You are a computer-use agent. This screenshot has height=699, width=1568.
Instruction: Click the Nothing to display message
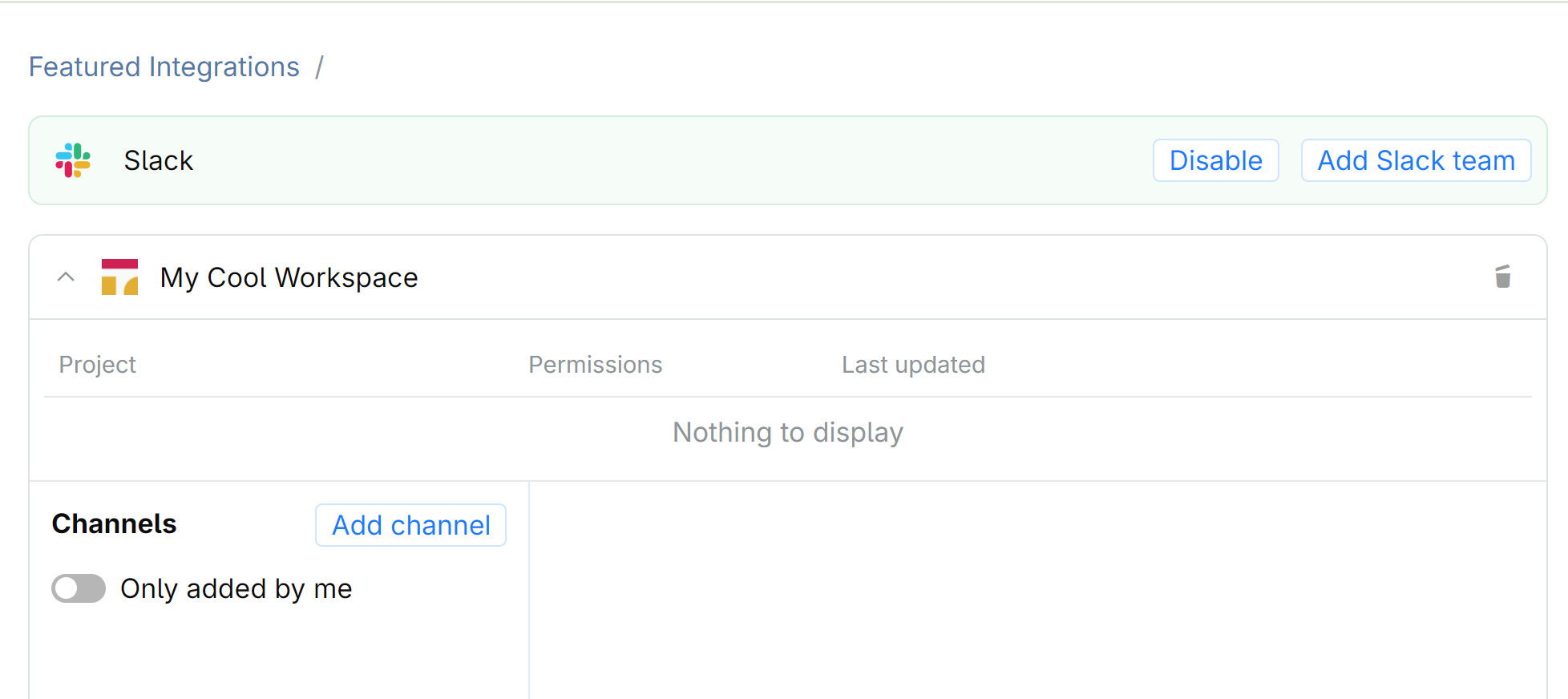coord(787,432)
